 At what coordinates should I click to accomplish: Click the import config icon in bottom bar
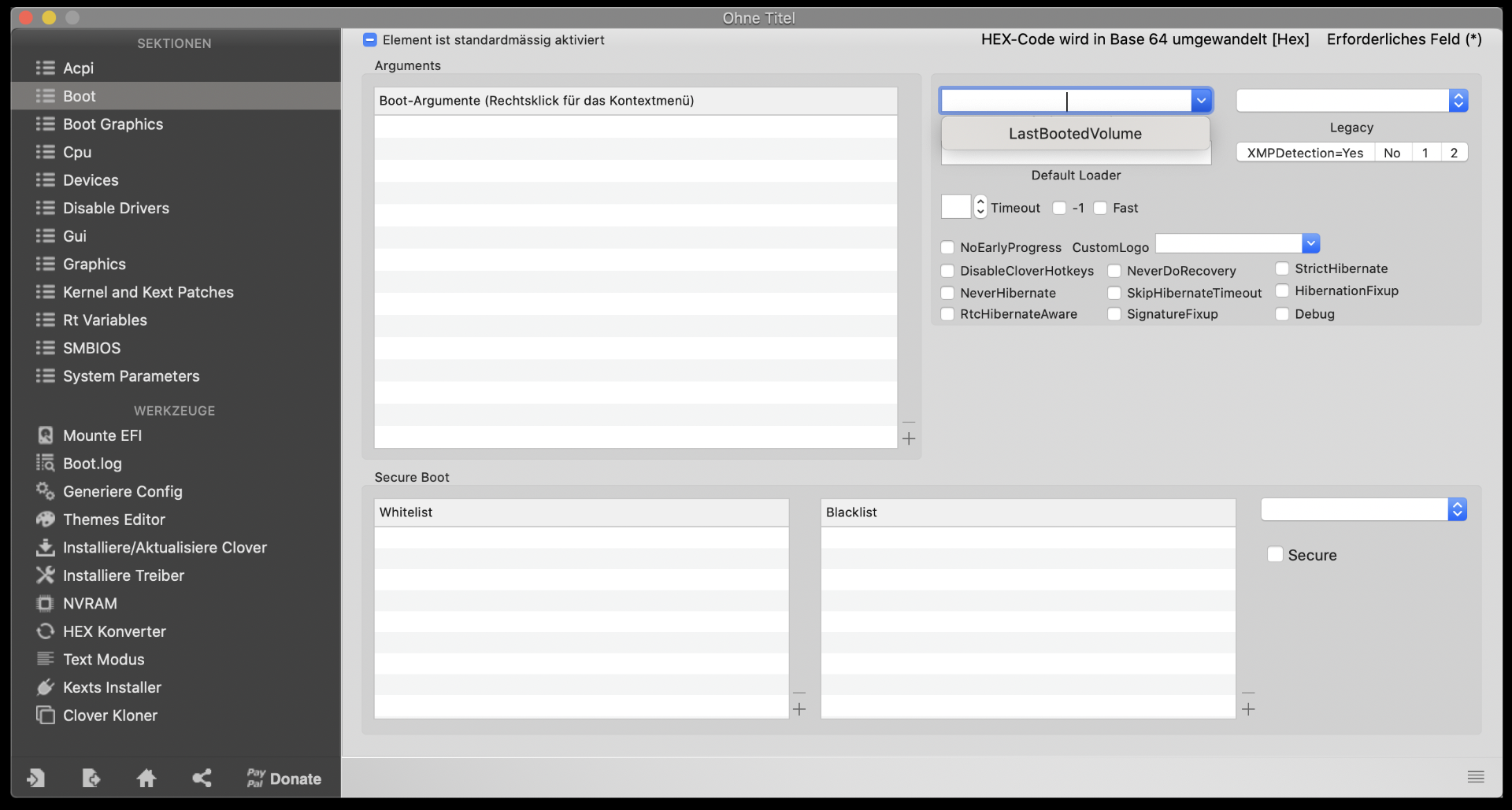click(x=35, y=779)
